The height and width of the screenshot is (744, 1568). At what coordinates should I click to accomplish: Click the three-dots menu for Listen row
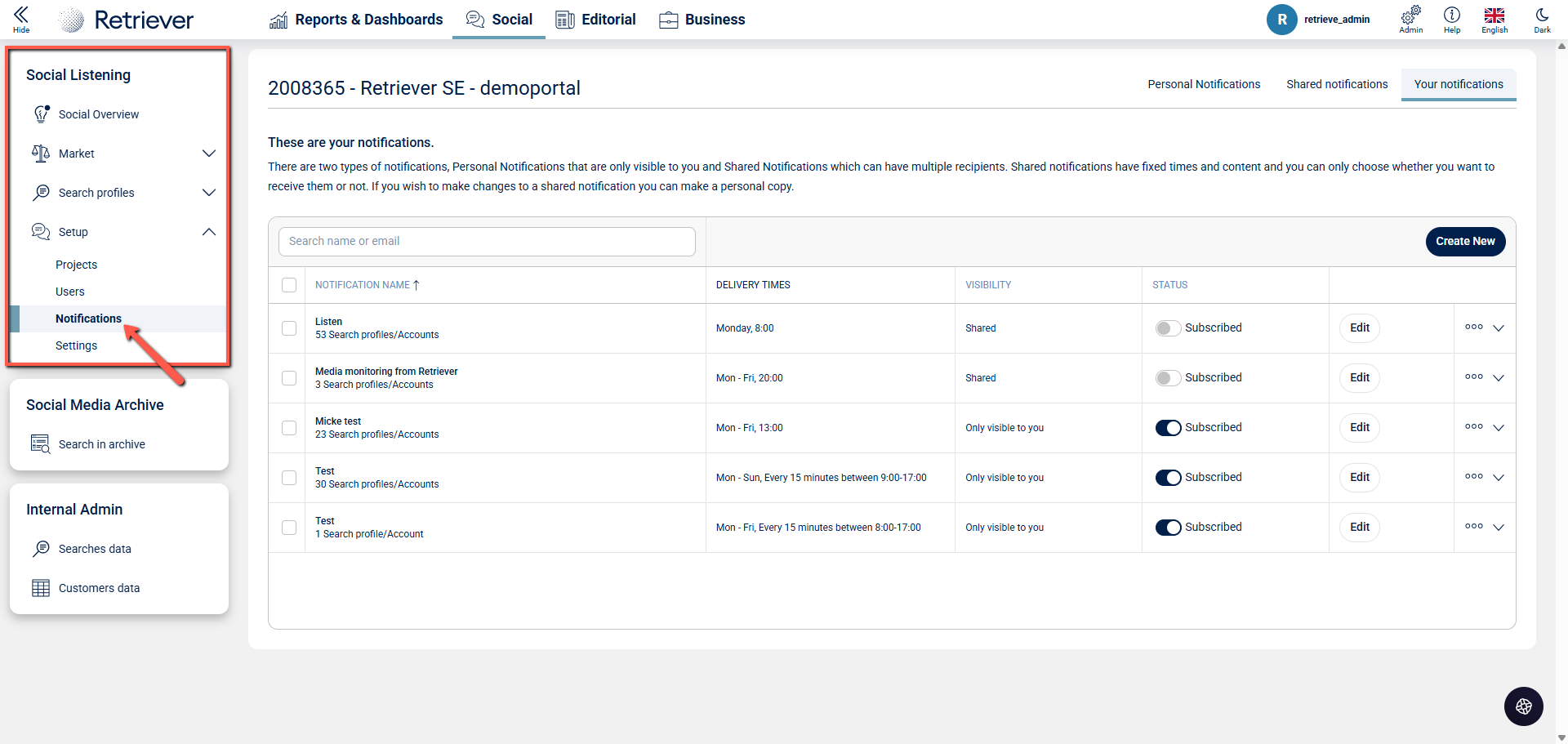coord(1473,327)
